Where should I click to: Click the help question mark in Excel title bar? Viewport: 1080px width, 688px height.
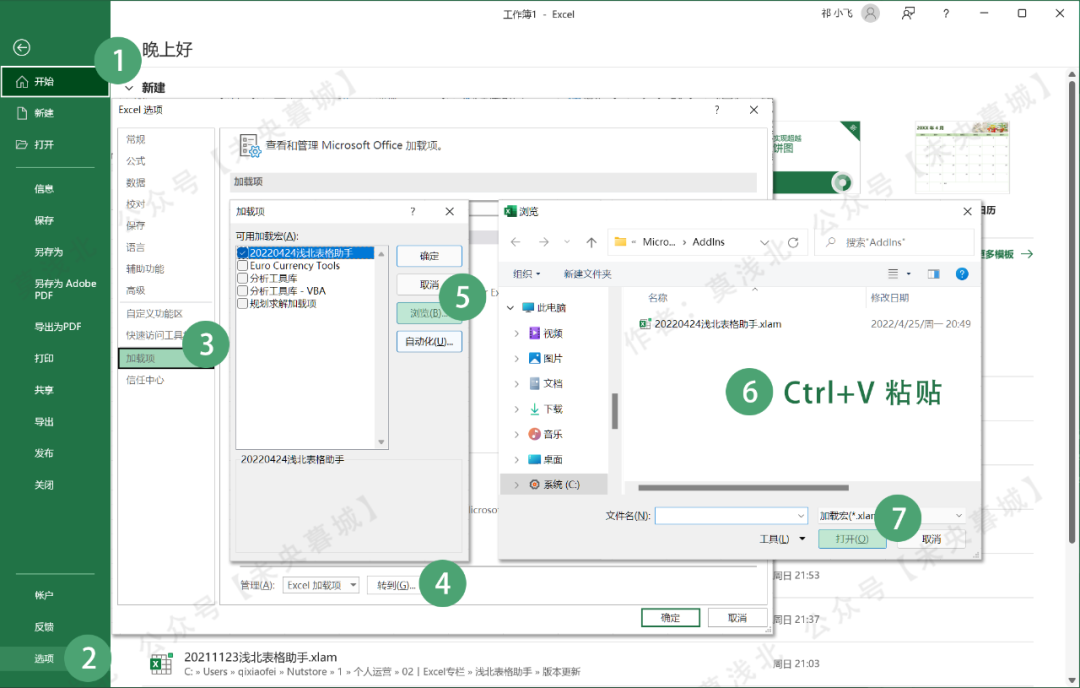click(x=946, y=13)
